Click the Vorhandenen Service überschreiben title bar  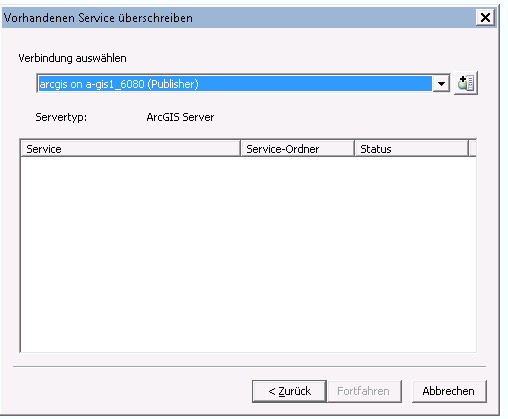(239, 17)
